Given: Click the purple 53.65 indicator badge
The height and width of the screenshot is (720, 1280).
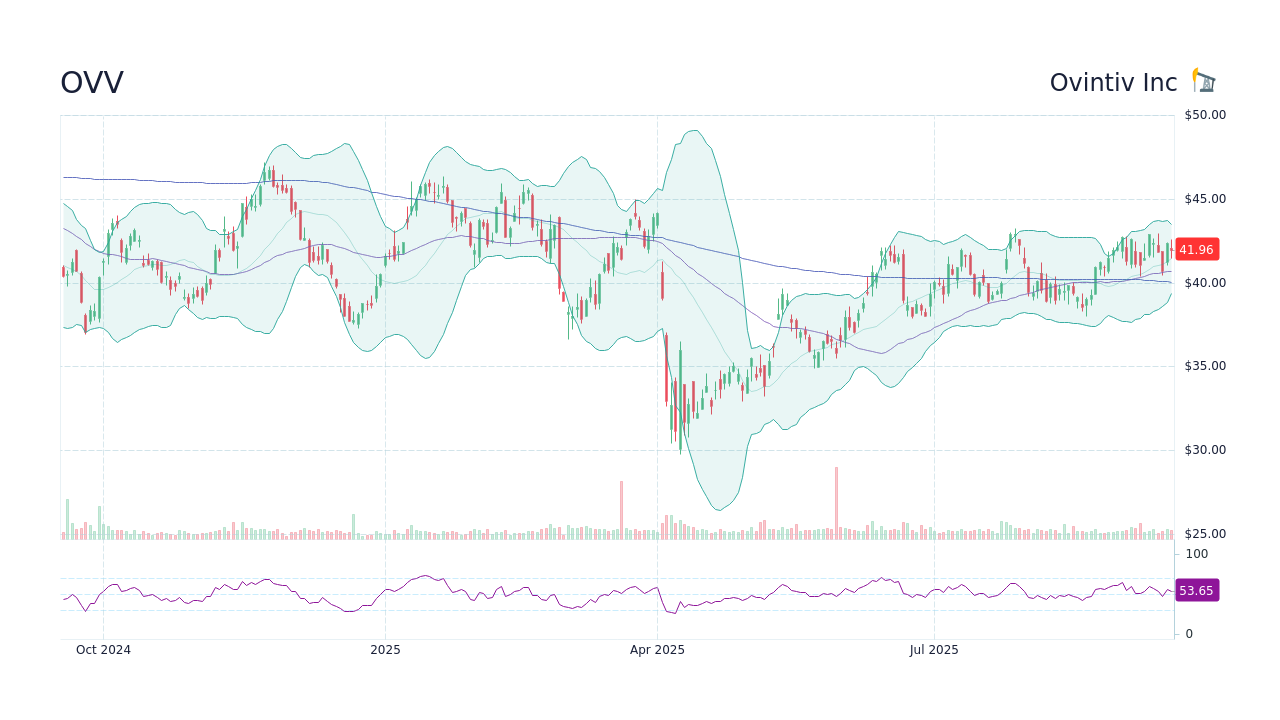Looking at the screenshot, I should pos(1196,591).
